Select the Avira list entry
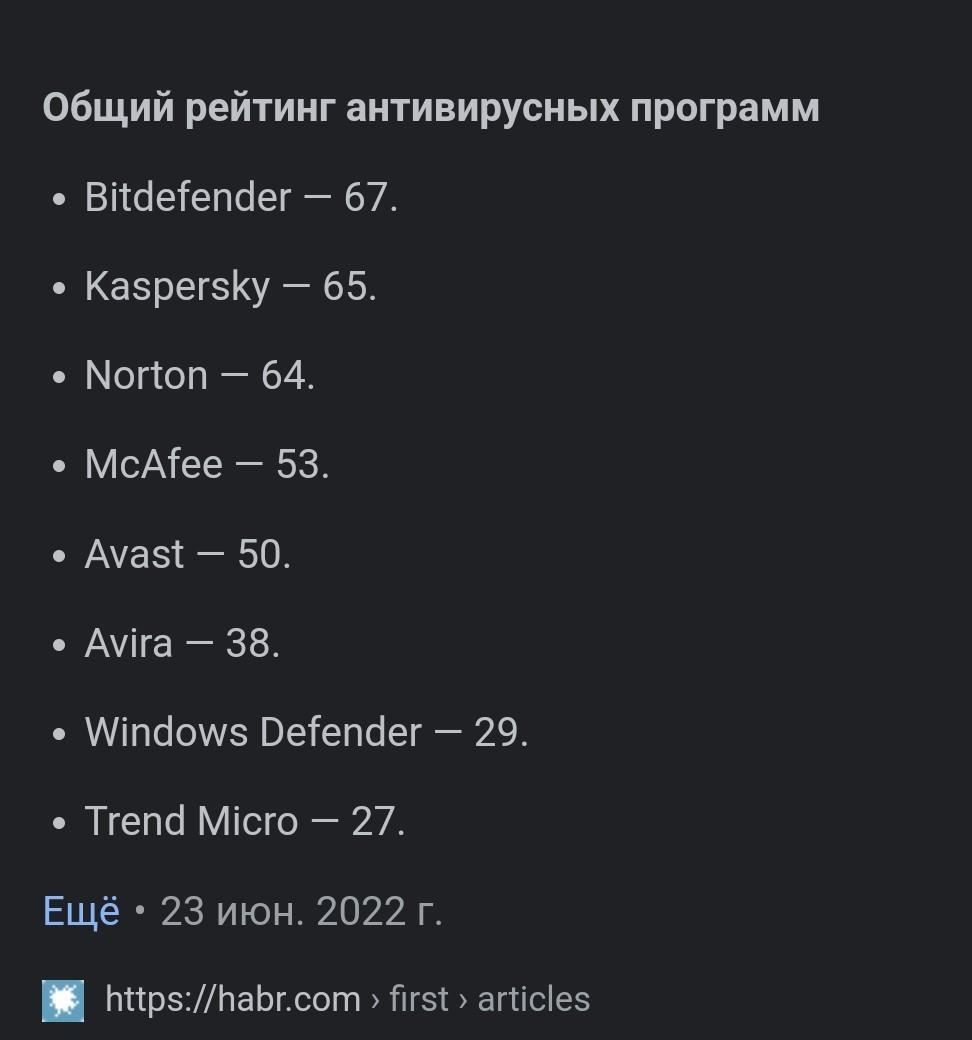Screen dimensions: 972x1040 point(182,643)
